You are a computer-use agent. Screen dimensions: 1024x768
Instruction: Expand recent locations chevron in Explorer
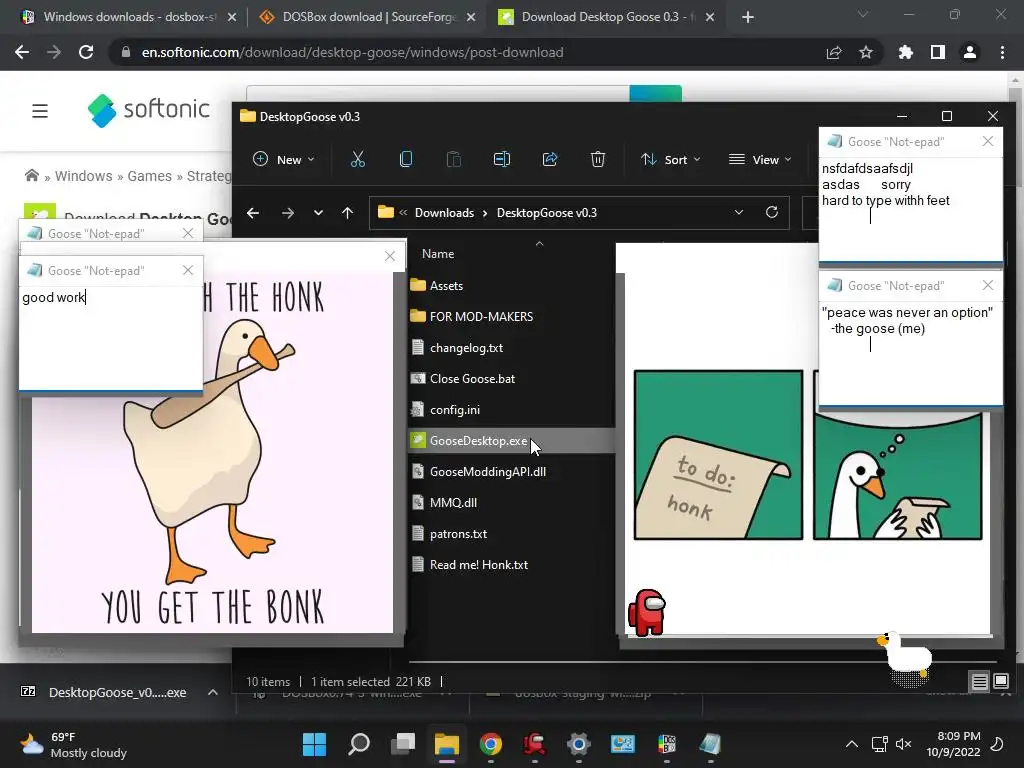pos(318,213)
